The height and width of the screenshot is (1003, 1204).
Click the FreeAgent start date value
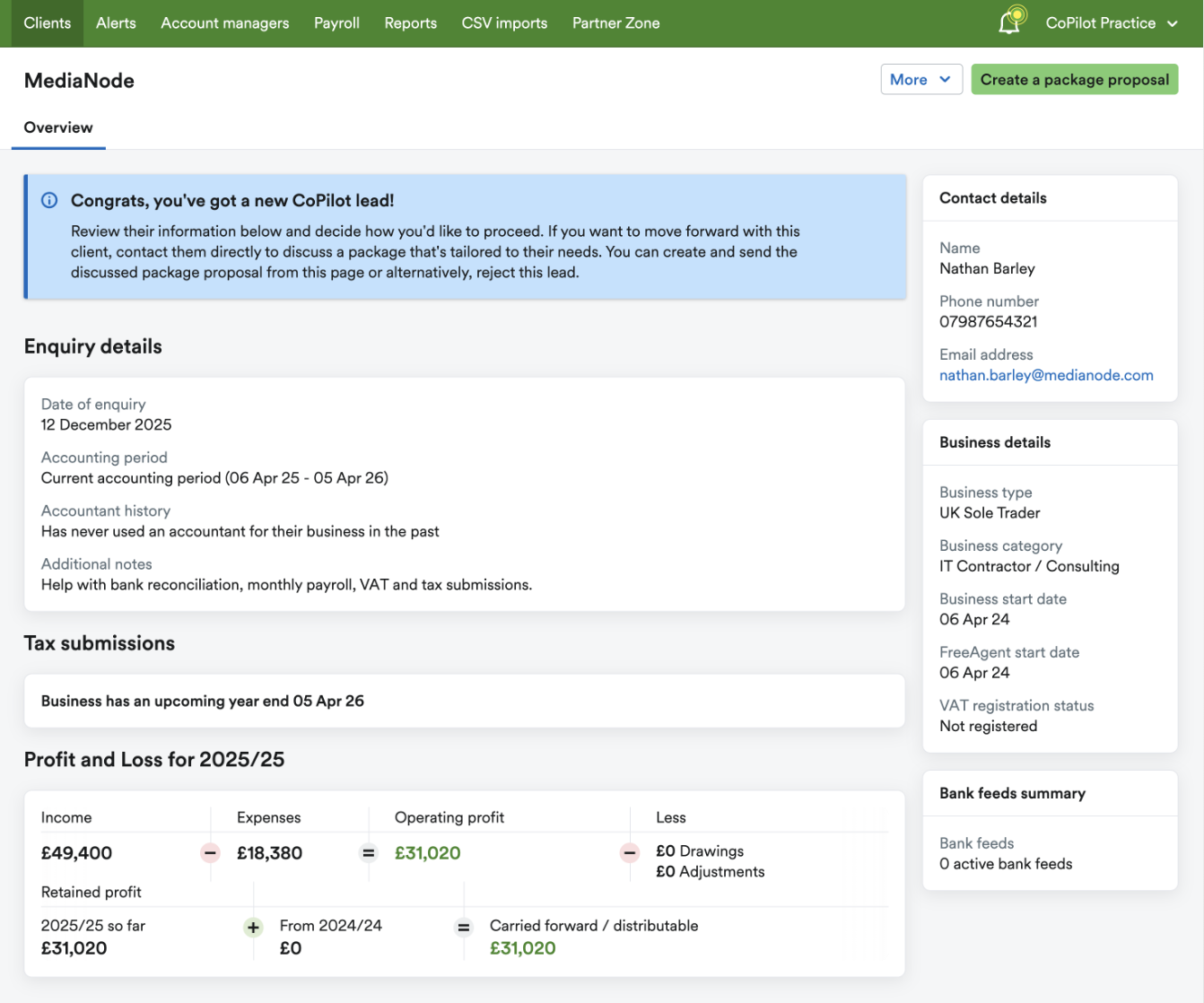974,672
